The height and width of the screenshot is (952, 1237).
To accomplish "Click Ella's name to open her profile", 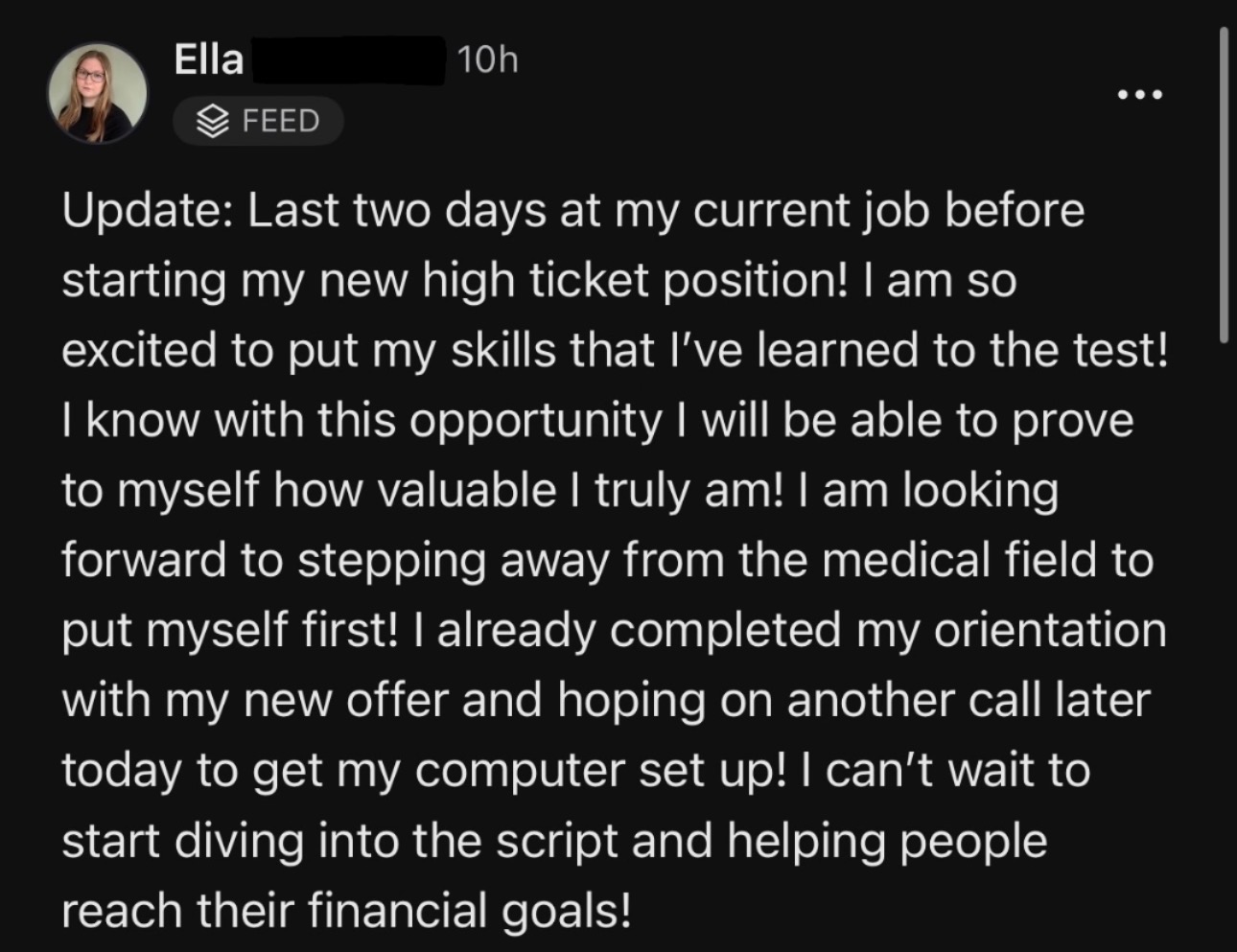I will point(206,58).
